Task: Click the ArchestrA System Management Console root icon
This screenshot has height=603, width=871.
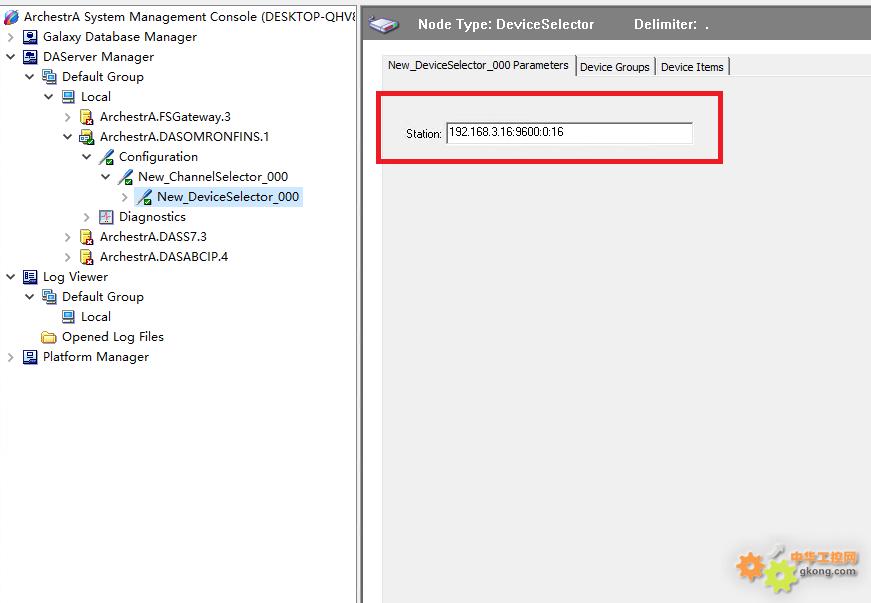Action: (11, 17)
